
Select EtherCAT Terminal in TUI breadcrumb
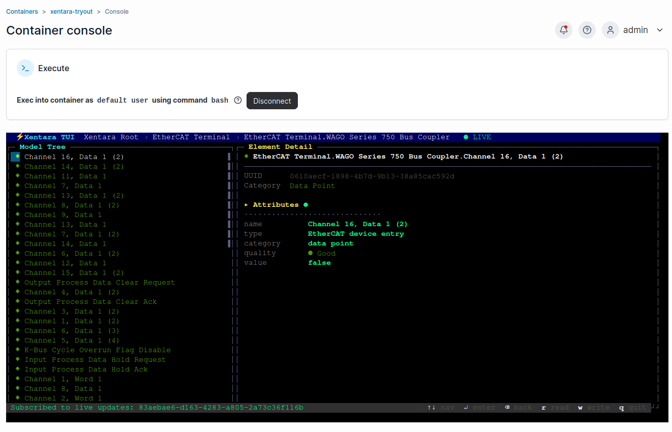pos(191,137)
